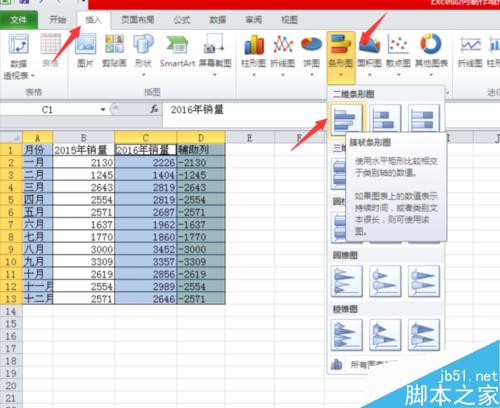Viewport: 500px width, 408px height.
Task: Select the stacked horizontal pyramid chart
Action: (385, 335)
